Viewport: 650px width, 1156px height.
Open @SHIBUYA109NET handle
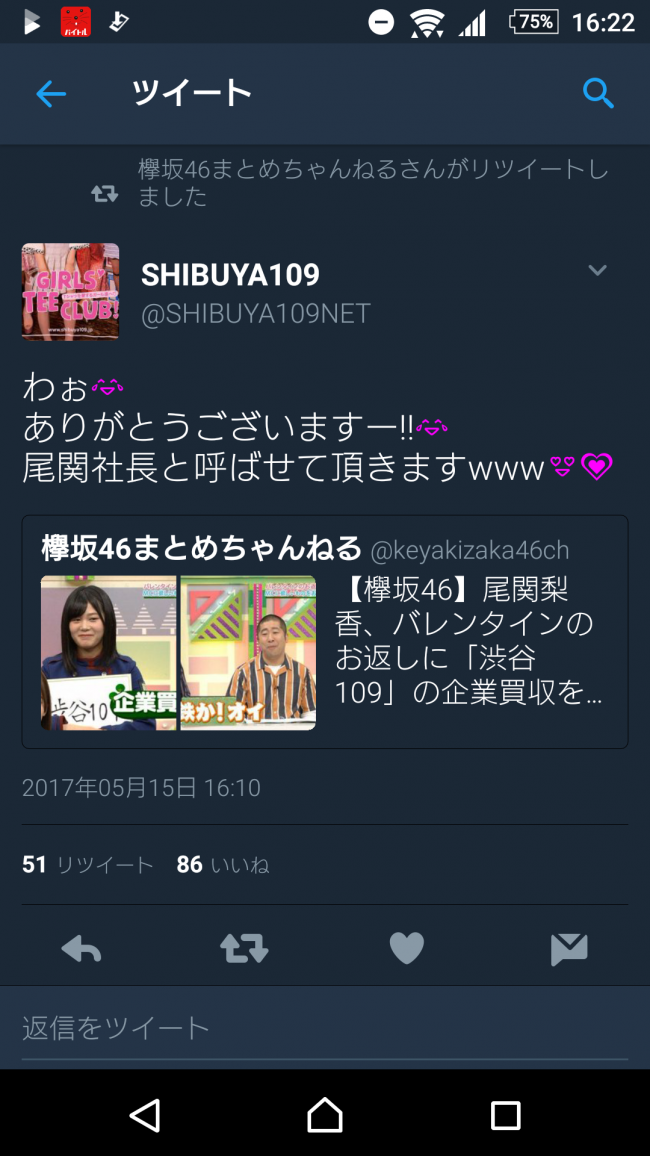(x=256, y=313)
